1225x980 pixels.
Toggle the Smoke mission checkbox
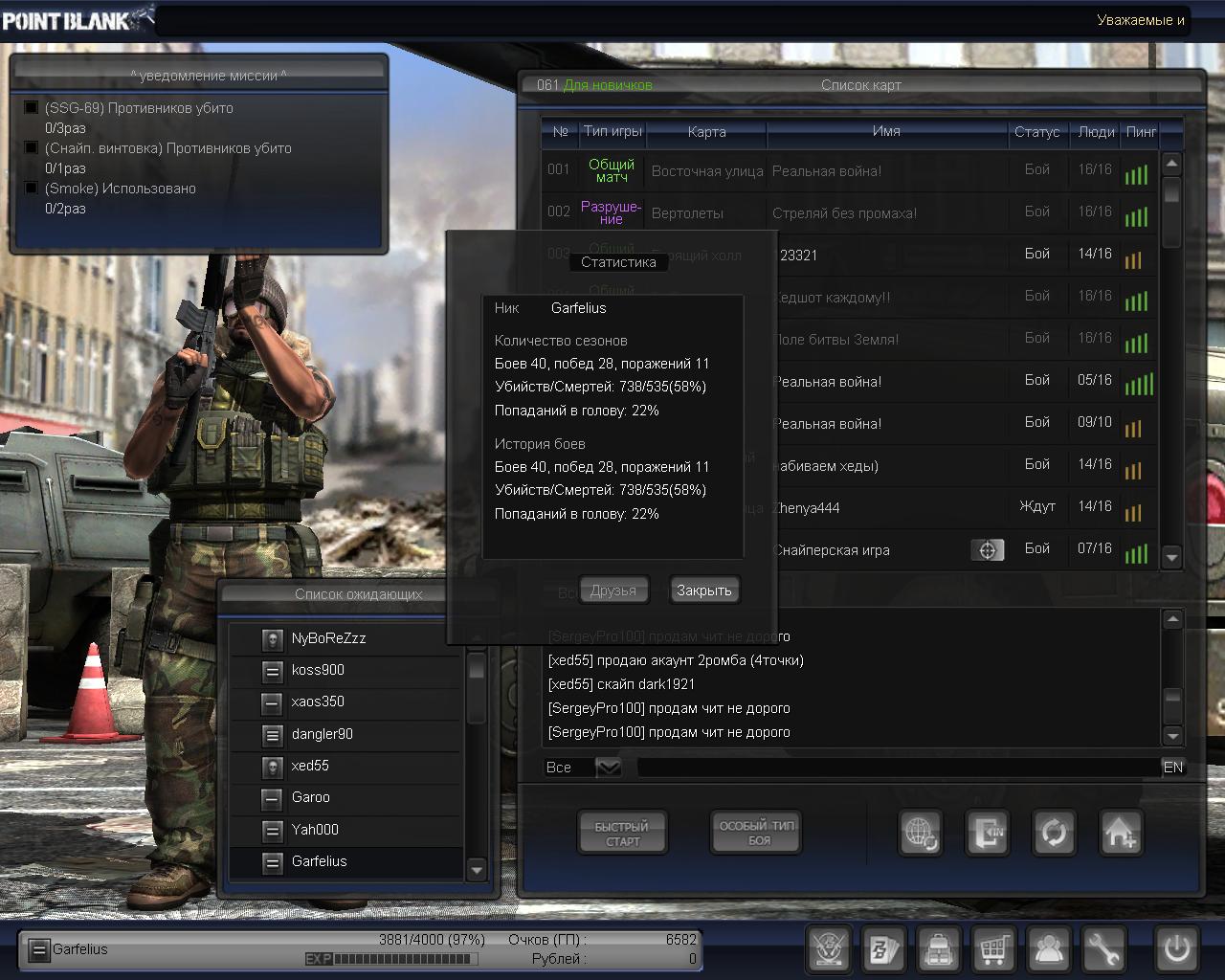(32, 189)
